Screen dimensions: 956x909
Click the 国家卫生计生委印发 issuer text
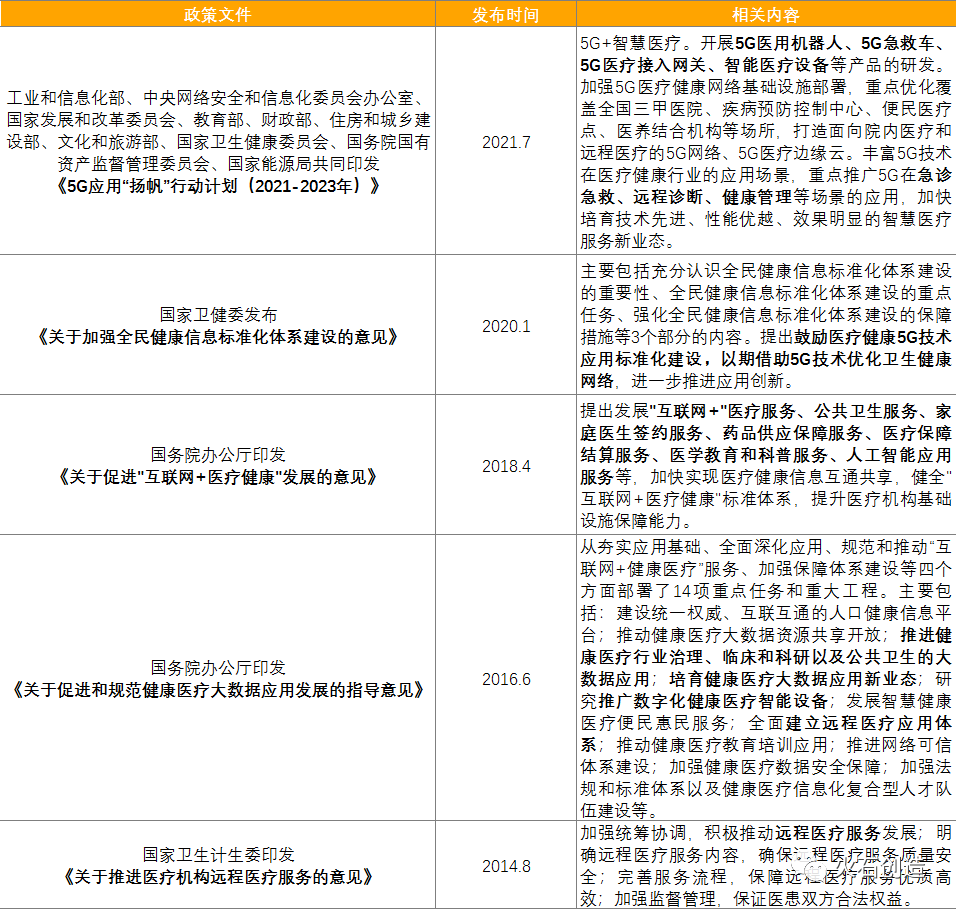point(218,855)
